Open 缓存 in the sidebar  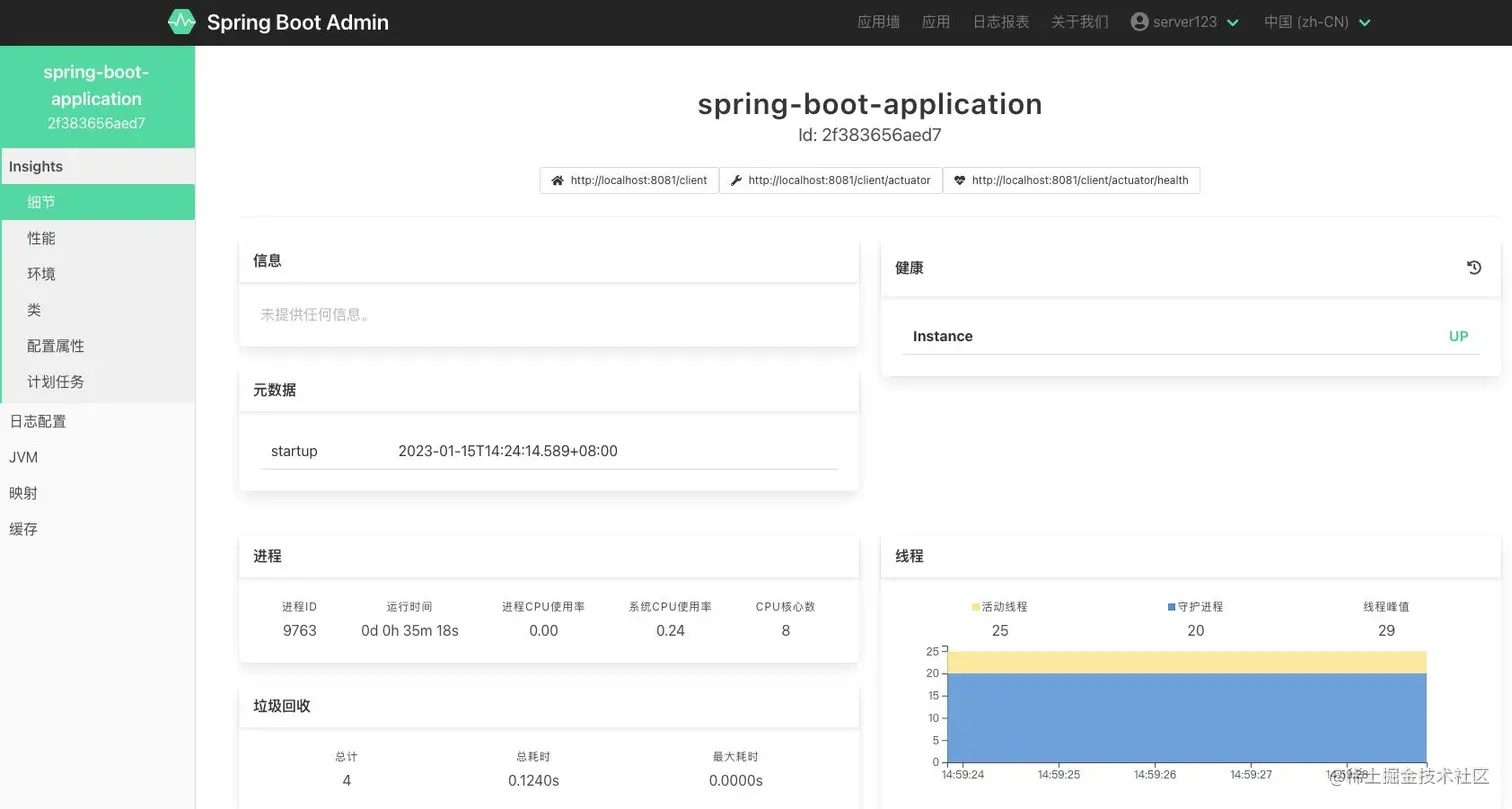click(97, 529)
